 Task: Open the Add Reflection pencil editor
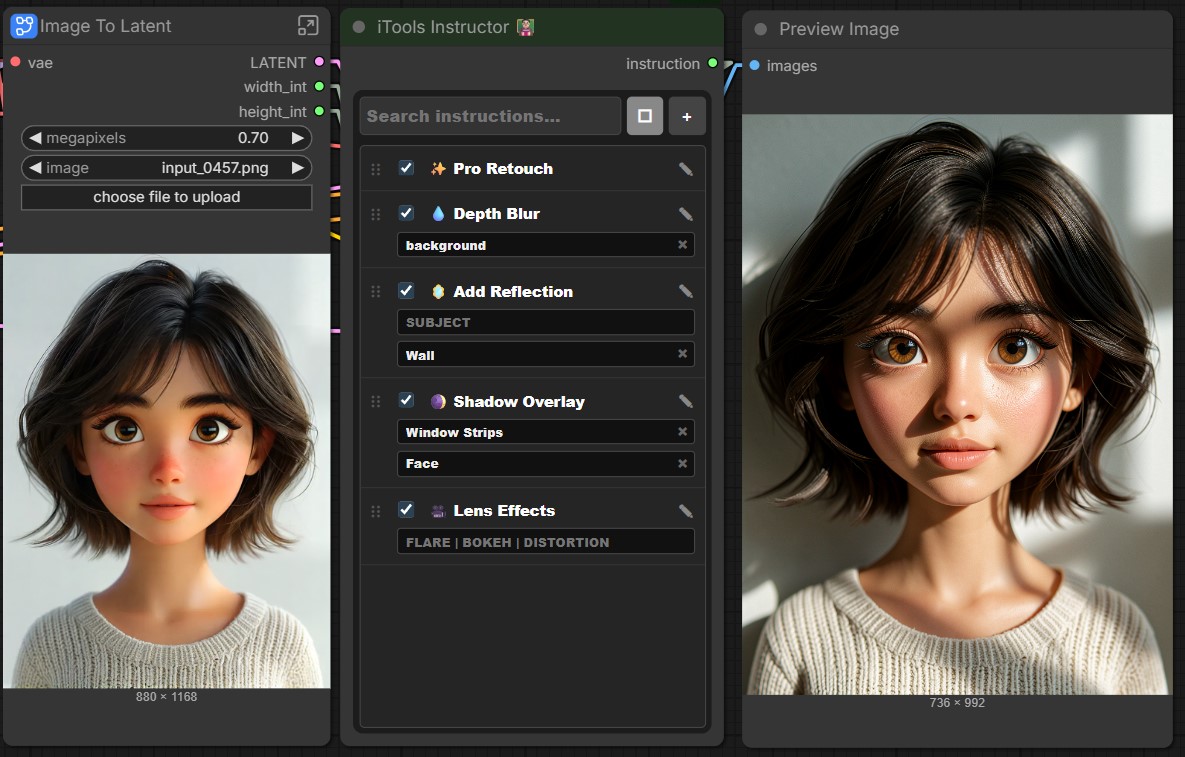(x=685, y=292)
